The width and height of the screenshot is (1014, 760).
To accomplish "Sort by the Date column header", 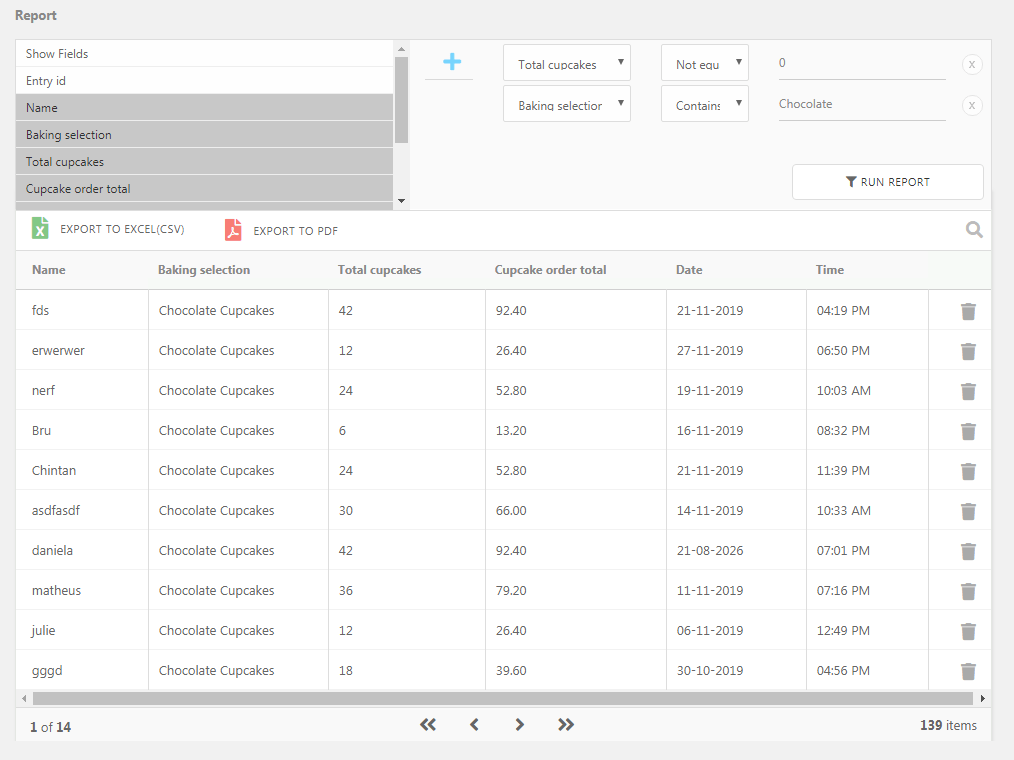I will point(689,270).
